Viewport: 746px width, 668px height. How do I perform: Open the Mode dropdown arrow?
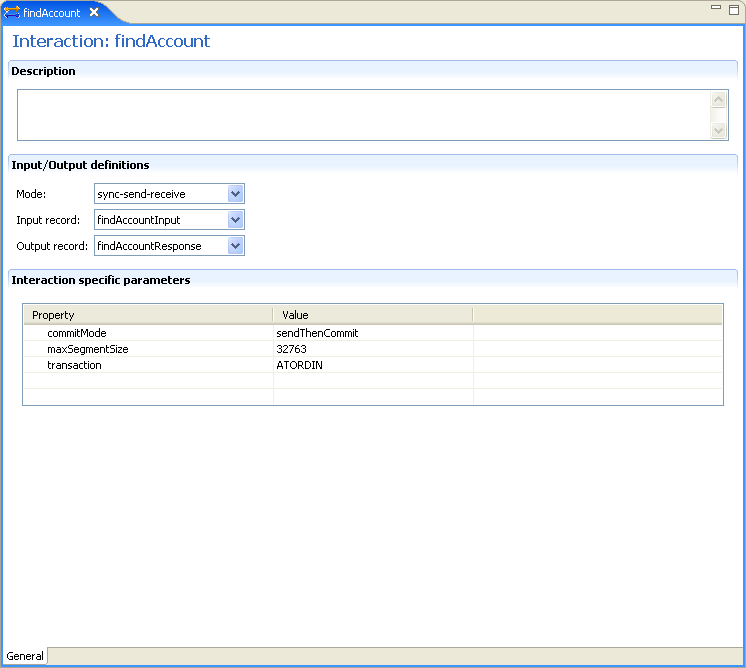pyautogui.click(x=236, y=194)
